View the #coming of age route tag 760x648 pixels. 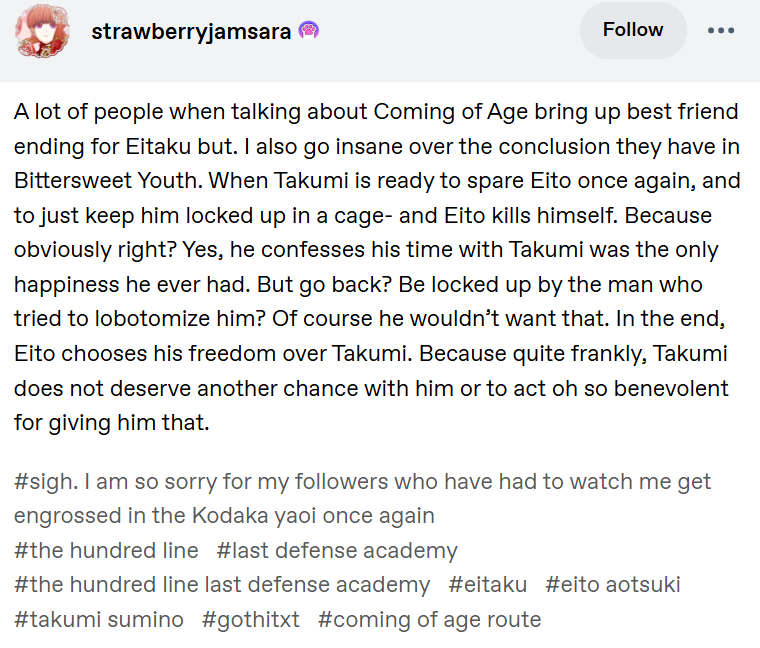pos(429,619)
